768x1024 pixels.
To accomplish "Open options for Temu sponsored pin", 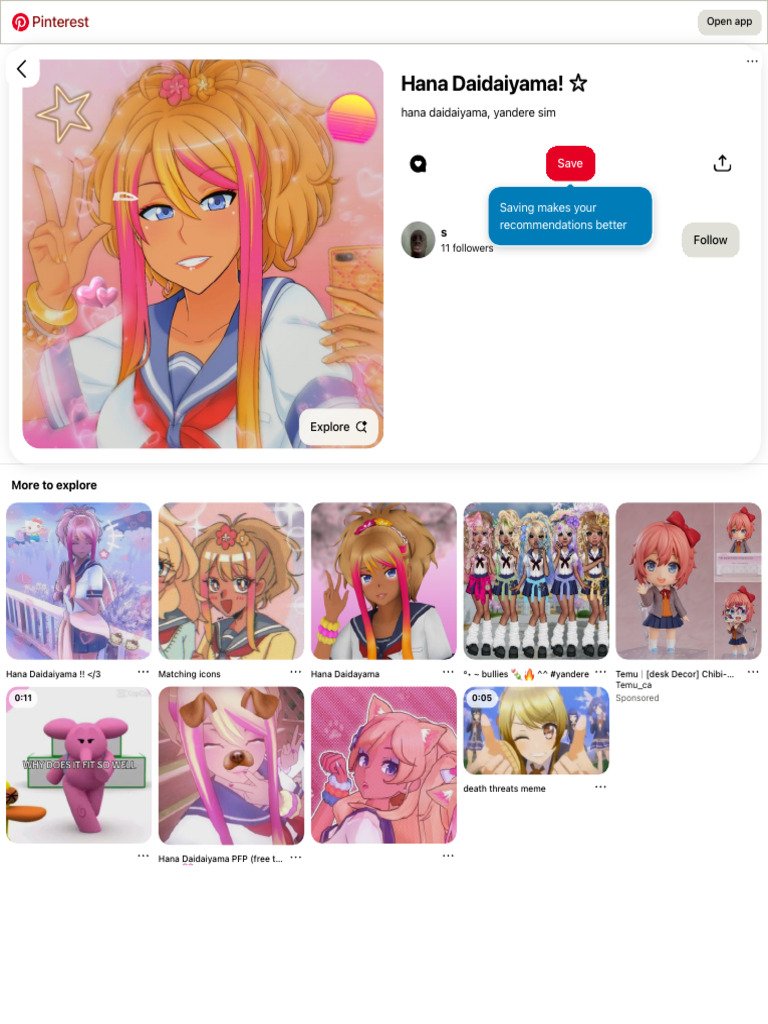I will point(753,672).
